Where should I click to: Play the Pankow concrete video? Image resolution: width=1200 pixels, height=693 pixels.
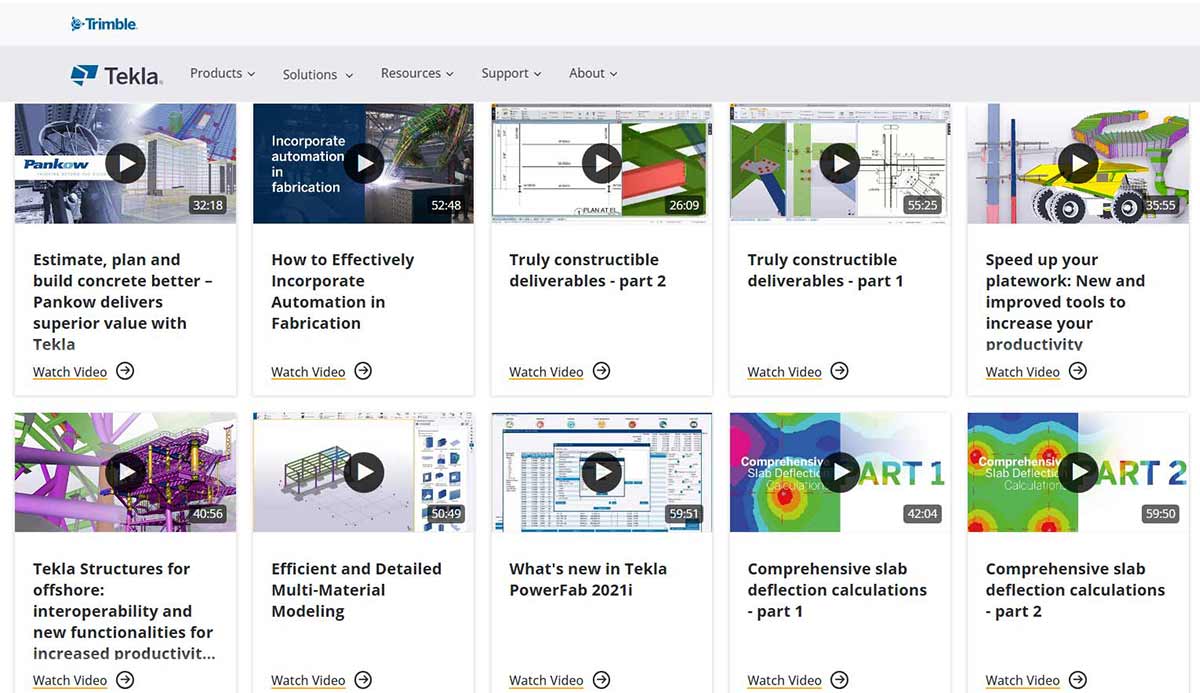pos(124,163)
